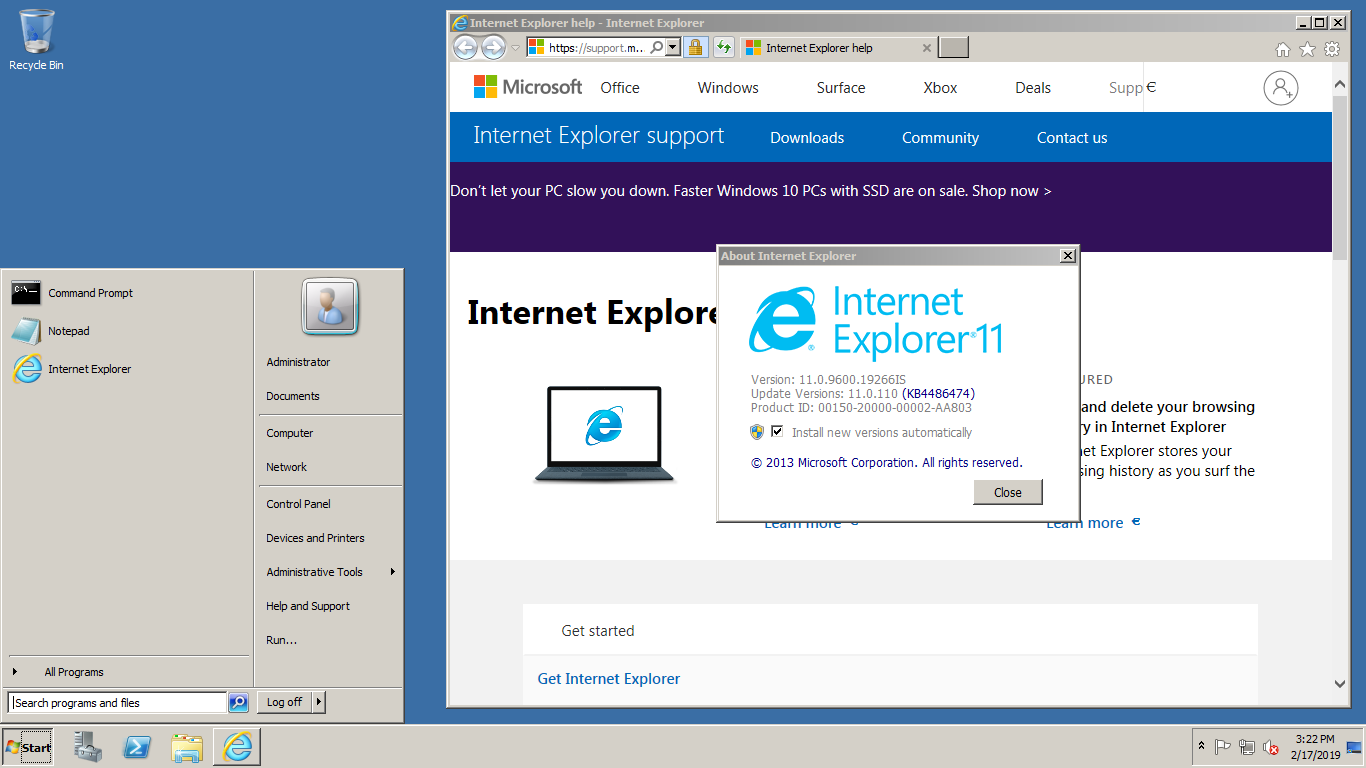The image size is (1366, 768).
Task: Go back with the browser Back arrow
Action: coord(465,47)
